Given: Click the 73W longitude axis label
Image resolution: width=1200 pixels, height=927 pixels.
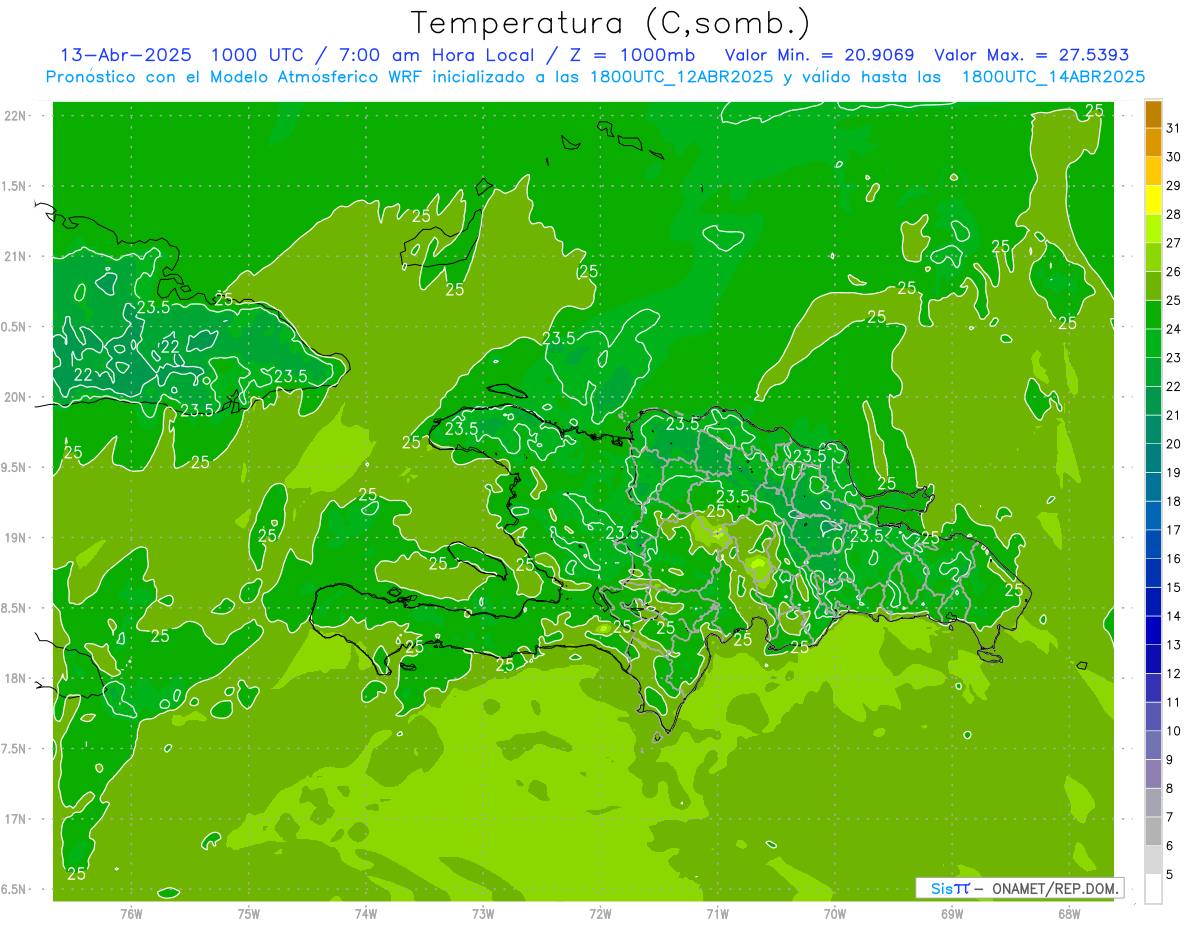Looking at the screenshot, I should point(483,914).
